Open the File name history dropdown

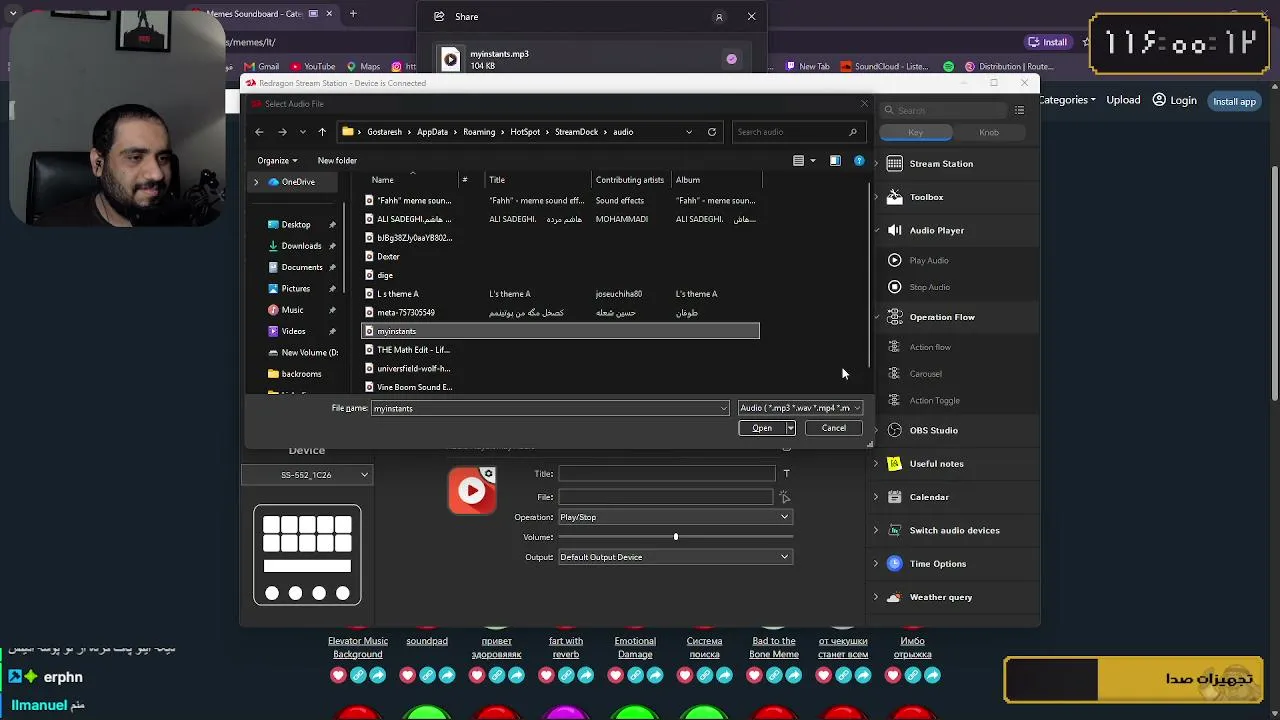724,408
